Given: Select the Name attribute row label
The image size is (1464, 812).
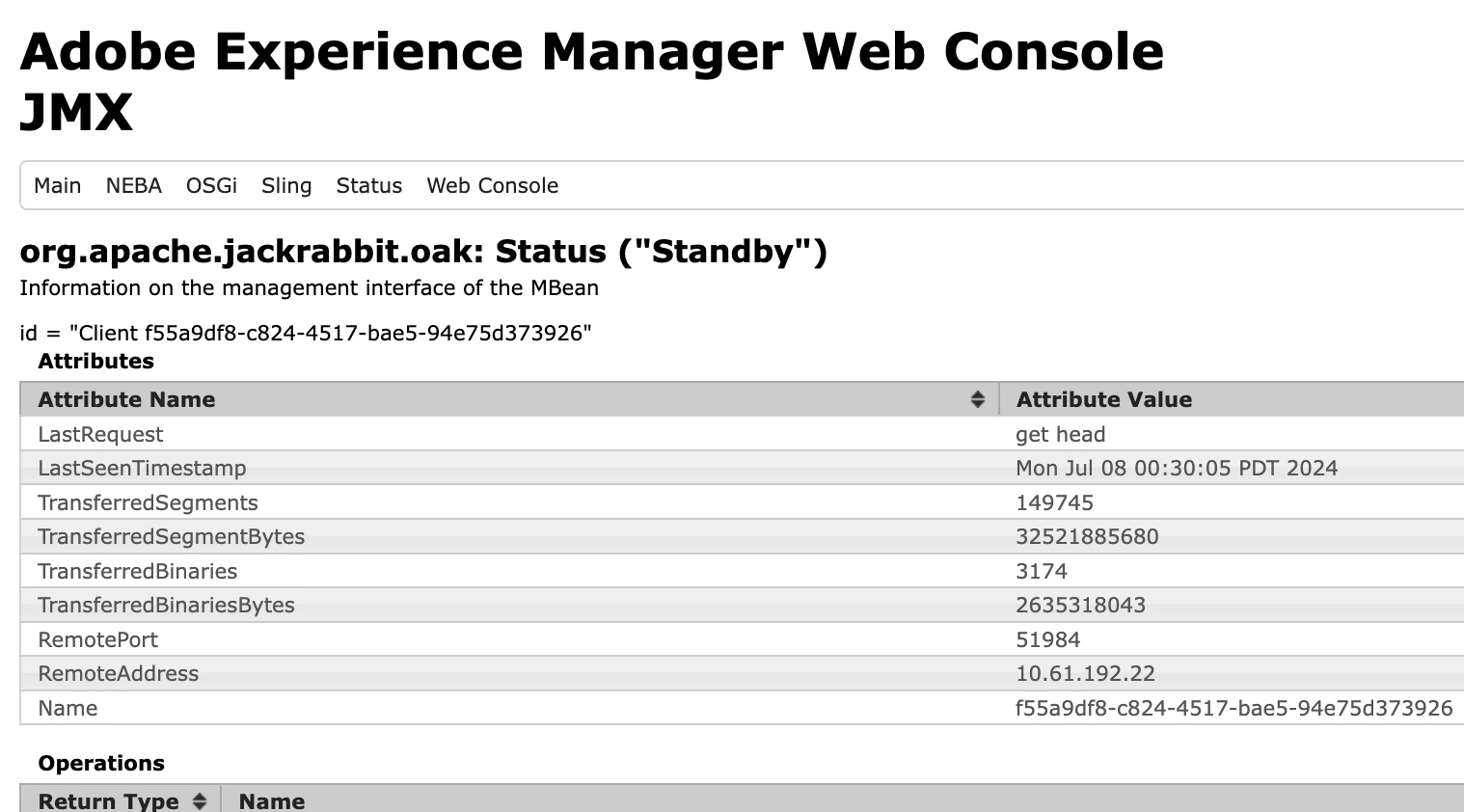Looking at the screenshot, I should (68, 708).
